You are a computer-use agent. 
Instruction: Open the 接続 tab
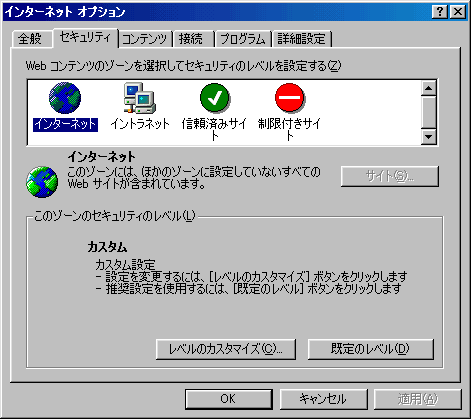(x=191, y=39)
